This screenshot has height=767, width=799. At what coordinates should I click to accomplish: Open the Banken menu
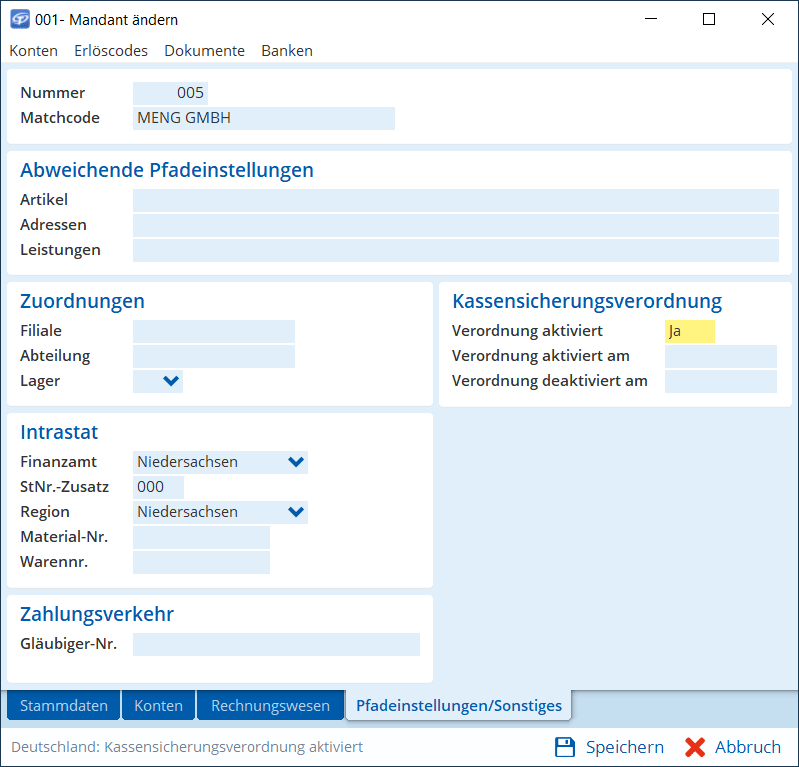click(286, 50)
